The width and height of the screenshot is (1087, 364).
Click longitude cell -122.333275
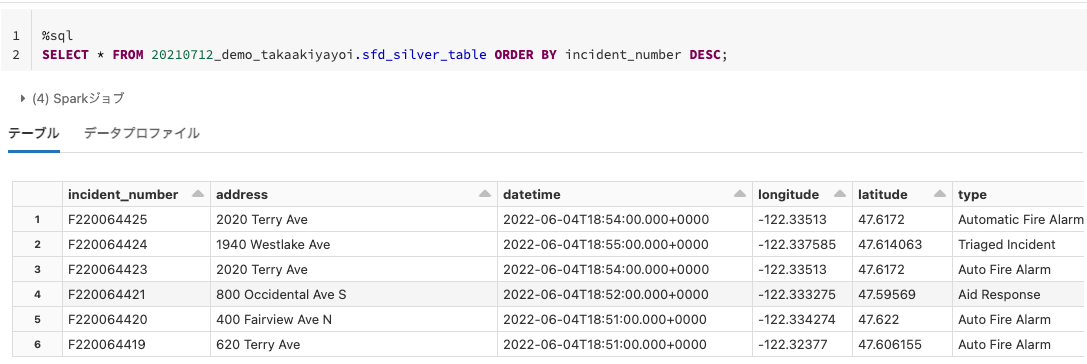[802, 295]
